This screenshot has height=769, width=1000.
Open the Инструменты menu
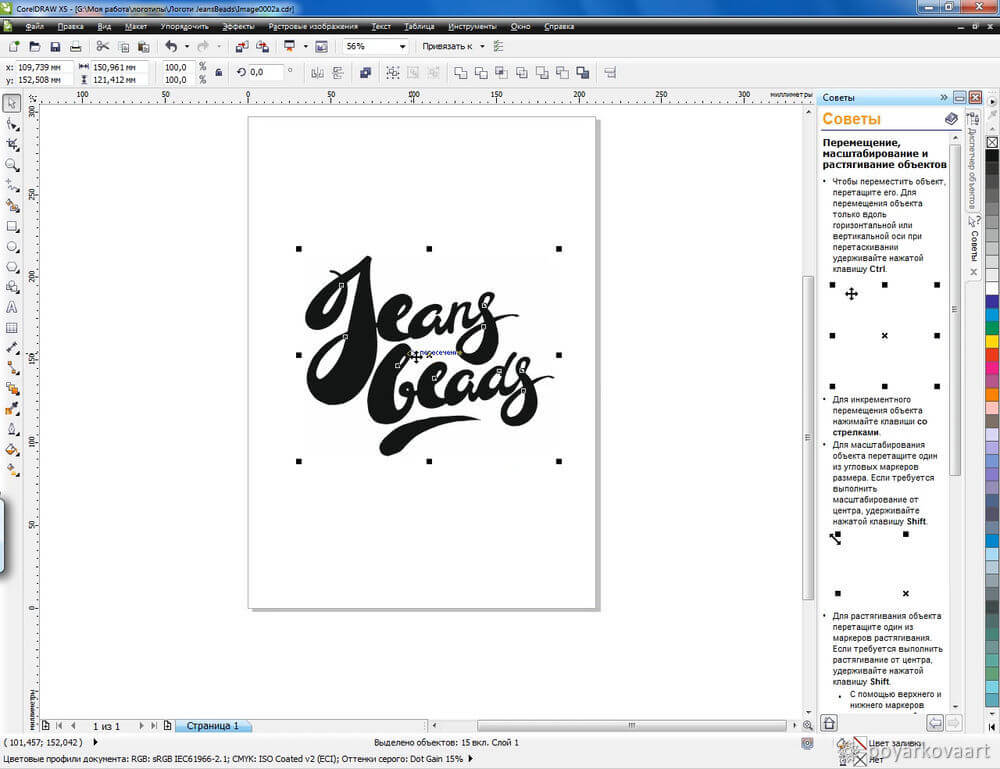(x=472, y=27)
